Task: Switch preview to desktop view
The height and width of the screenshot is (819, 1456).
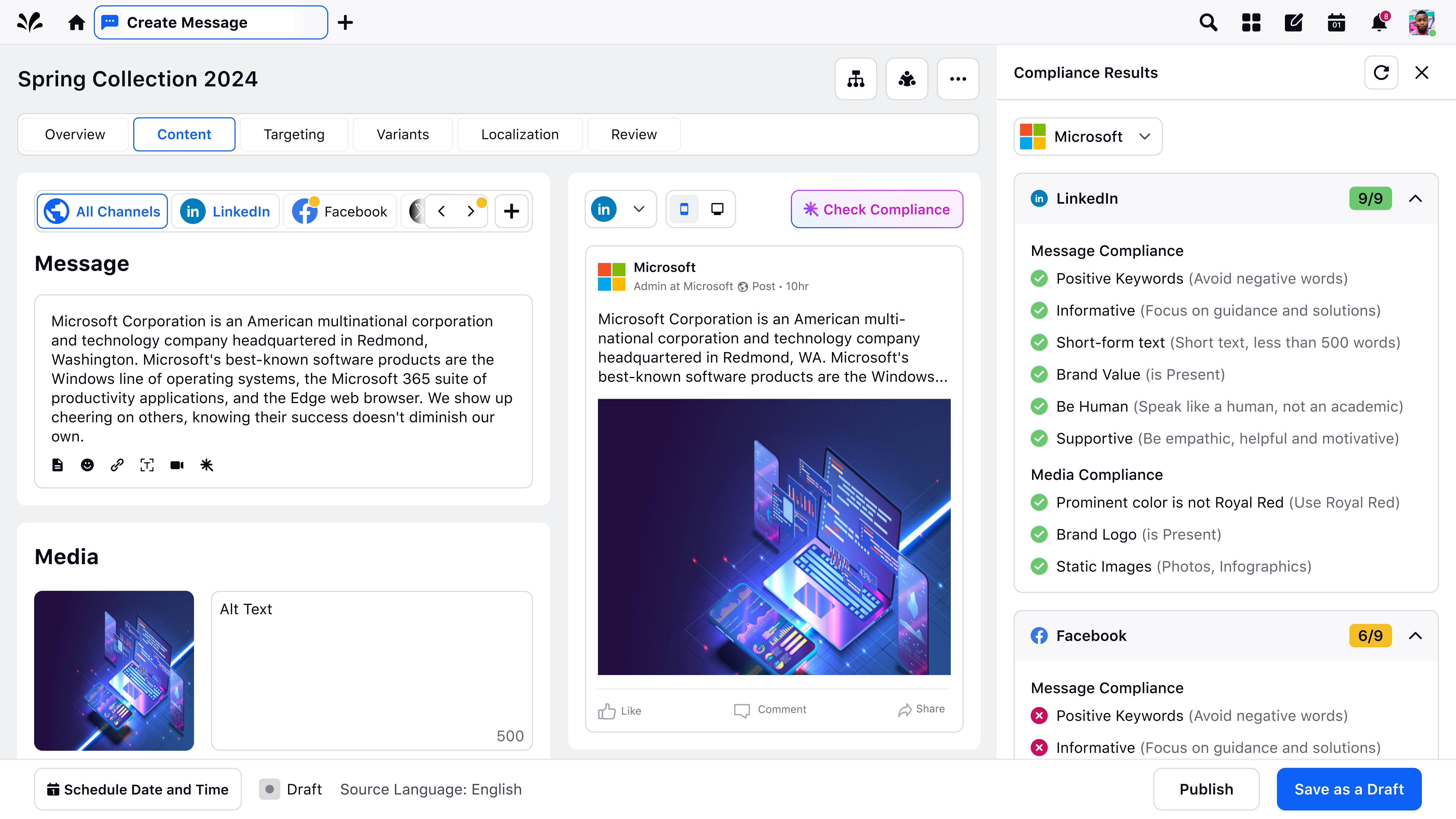Action: click(717, 209)
